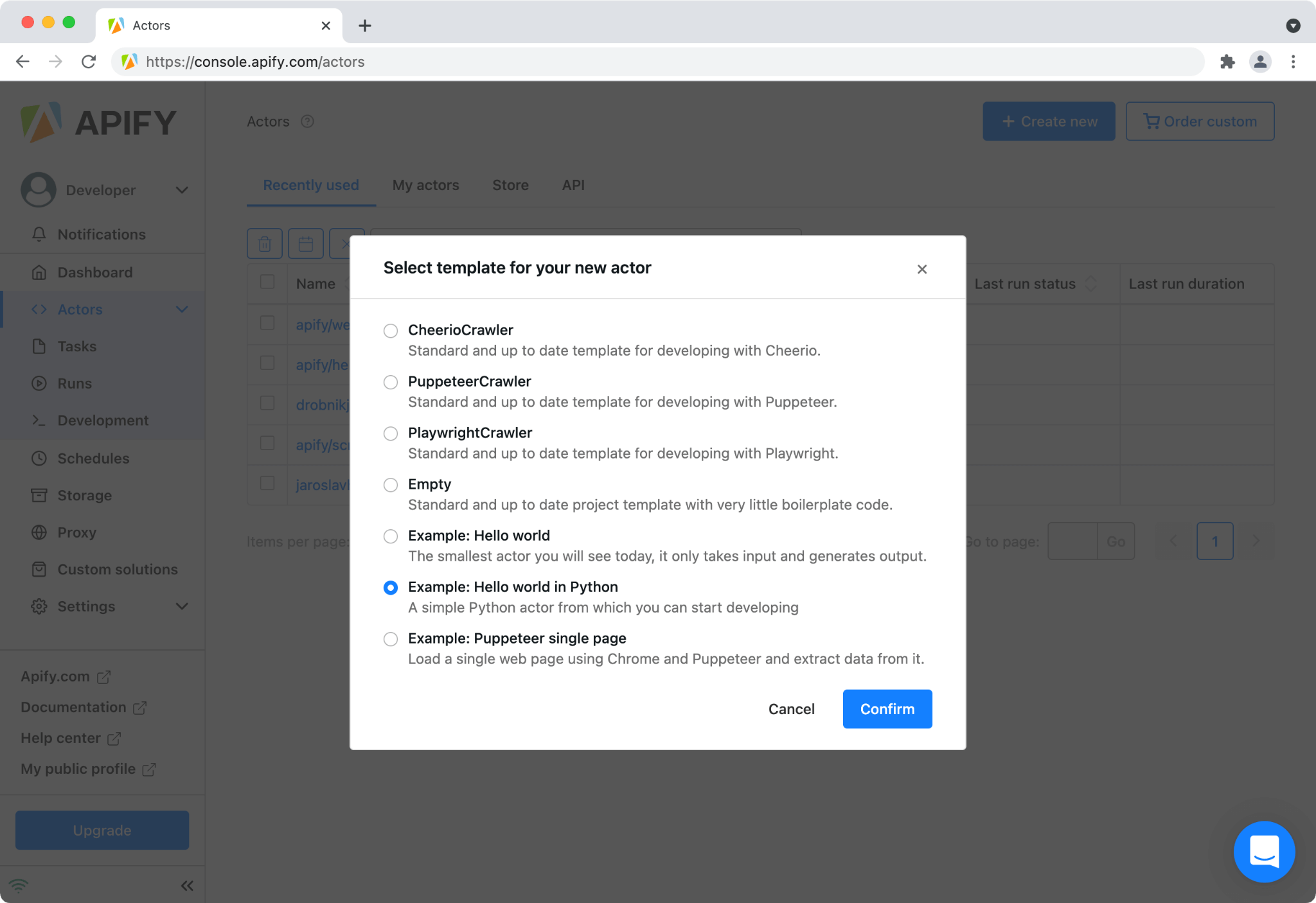
Task: Open Apify.com external link
Action: coord(66,676)
